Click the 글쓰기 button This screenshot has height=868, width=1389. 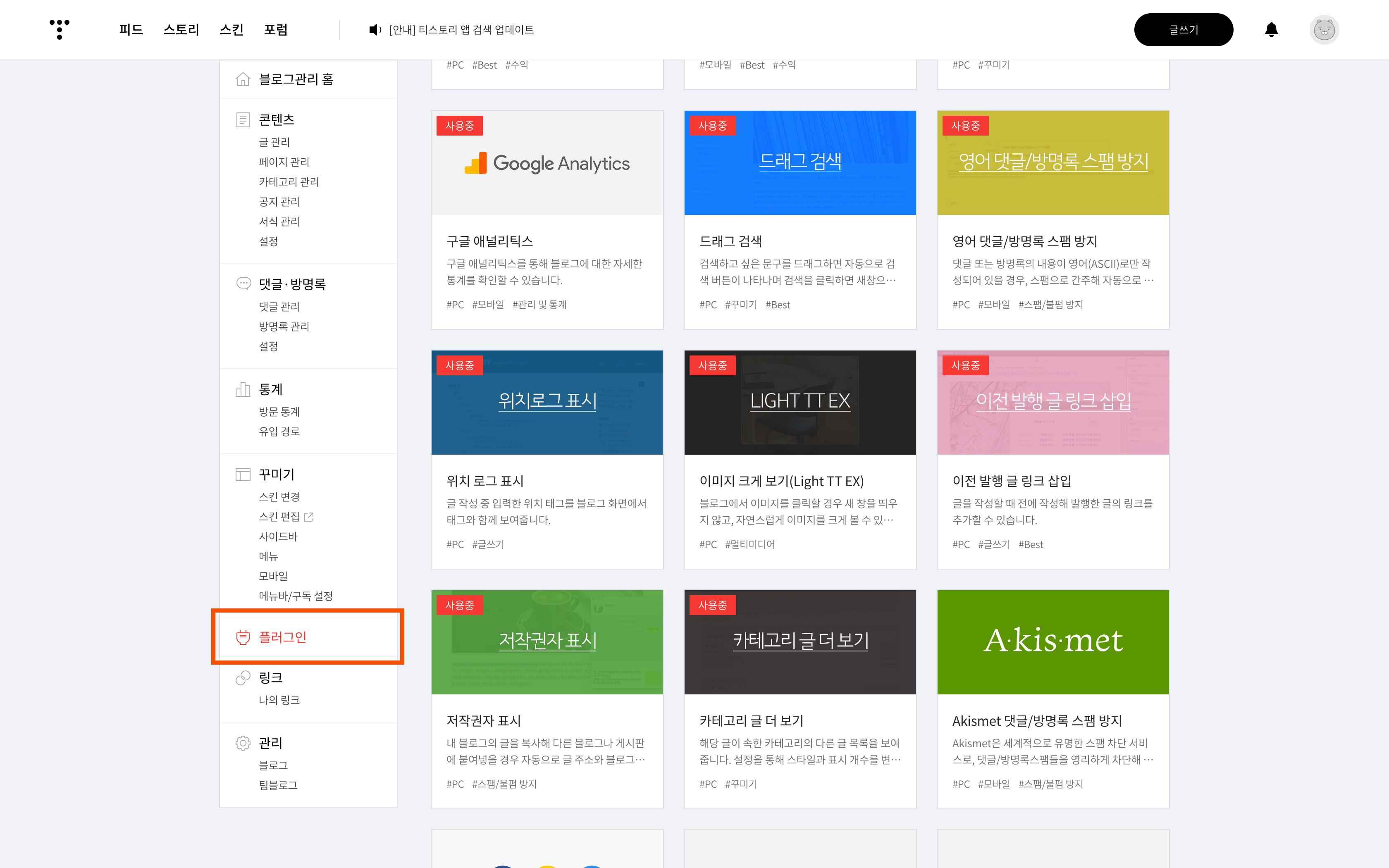pos(1184,30)
